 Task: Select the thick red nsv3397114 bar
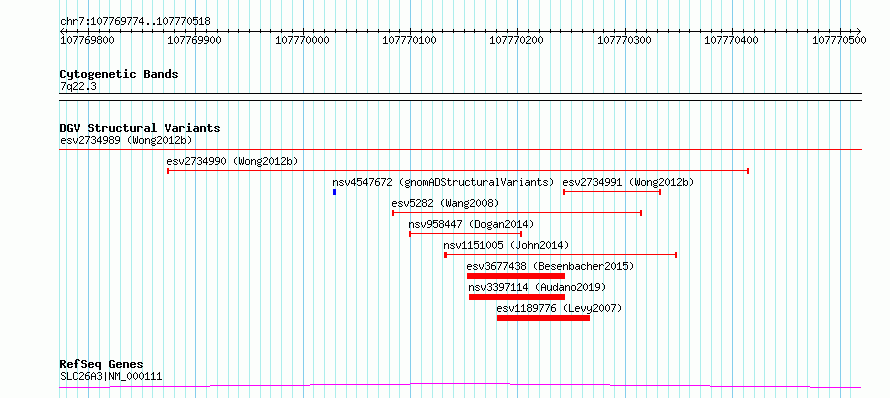tap(517, 297)
